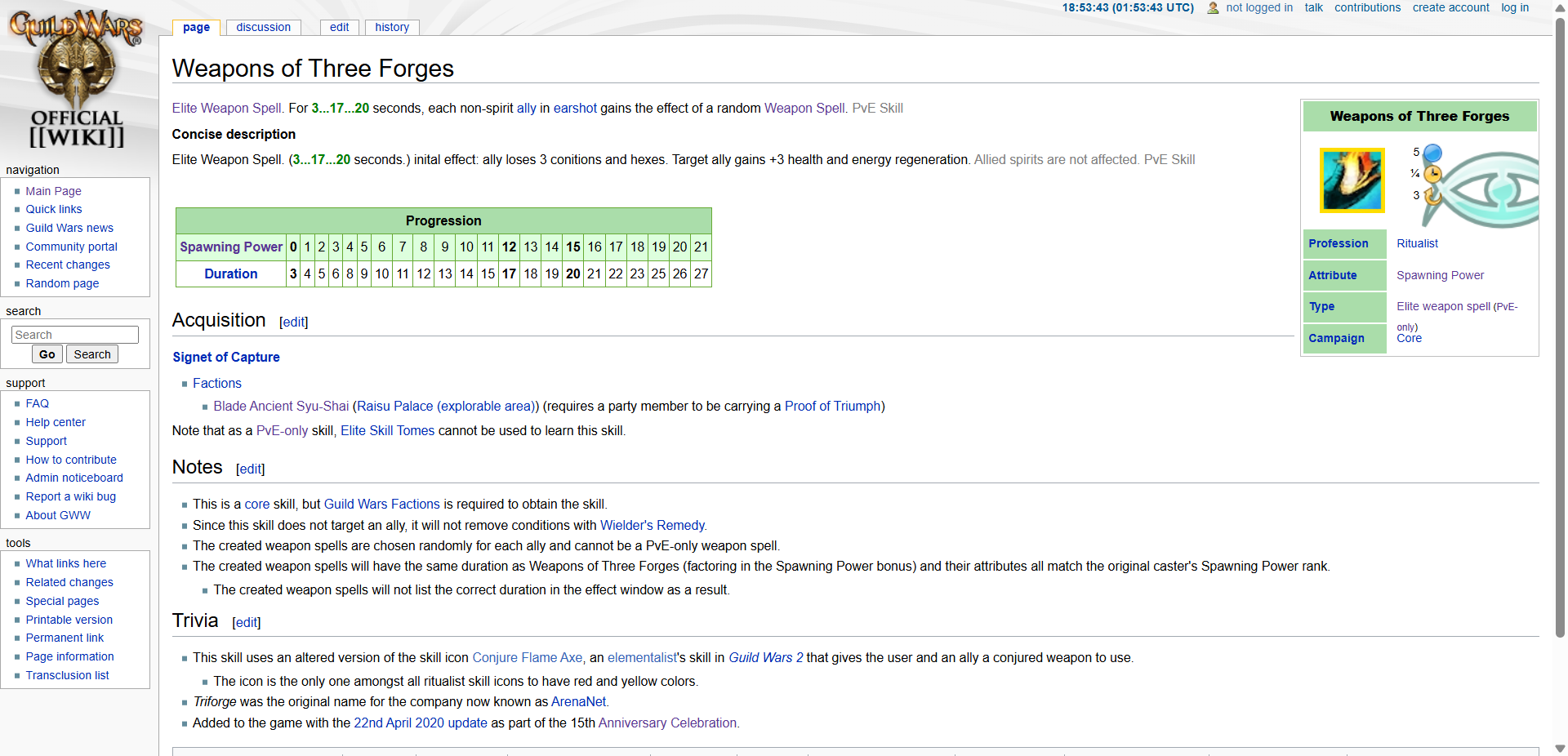Click the Campaign label in the infobox

[x=1336, y=338]
